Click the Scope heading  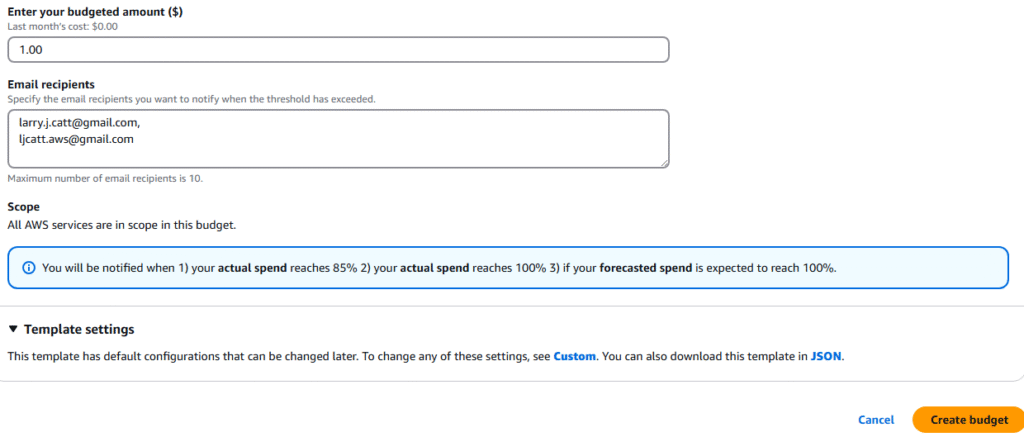pyautogui.click(x=24, y=206)
